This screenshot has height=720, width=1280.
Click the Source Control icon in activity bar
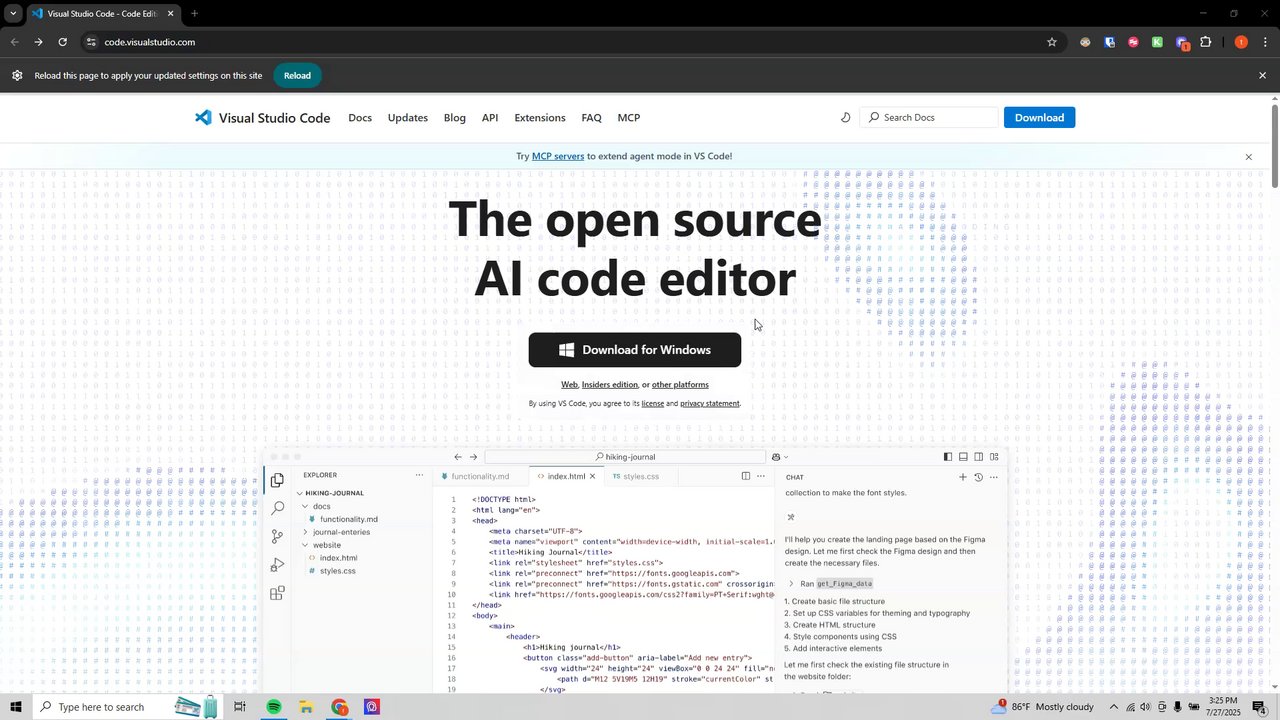point(277,537)
